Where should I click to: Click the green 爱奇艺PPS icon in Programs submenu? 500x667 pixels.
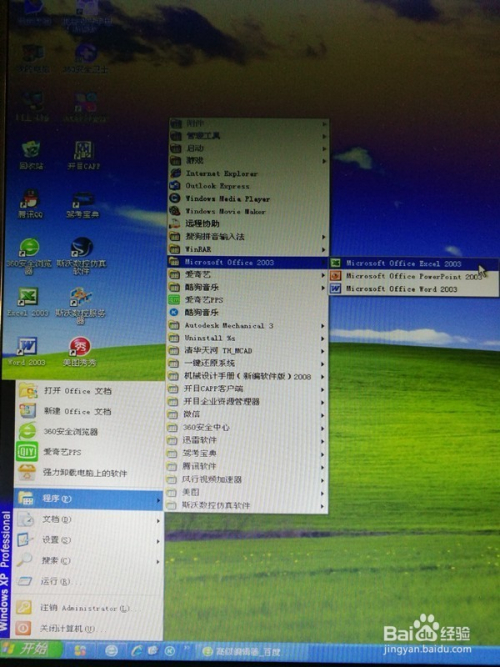(x=174, y=300)
